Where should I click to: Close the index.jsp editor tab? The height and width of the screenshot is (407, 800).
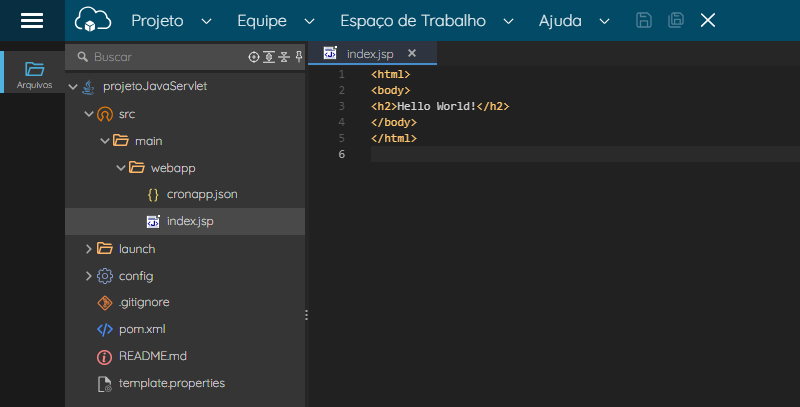pyautogui.click(x=412, y=53)
